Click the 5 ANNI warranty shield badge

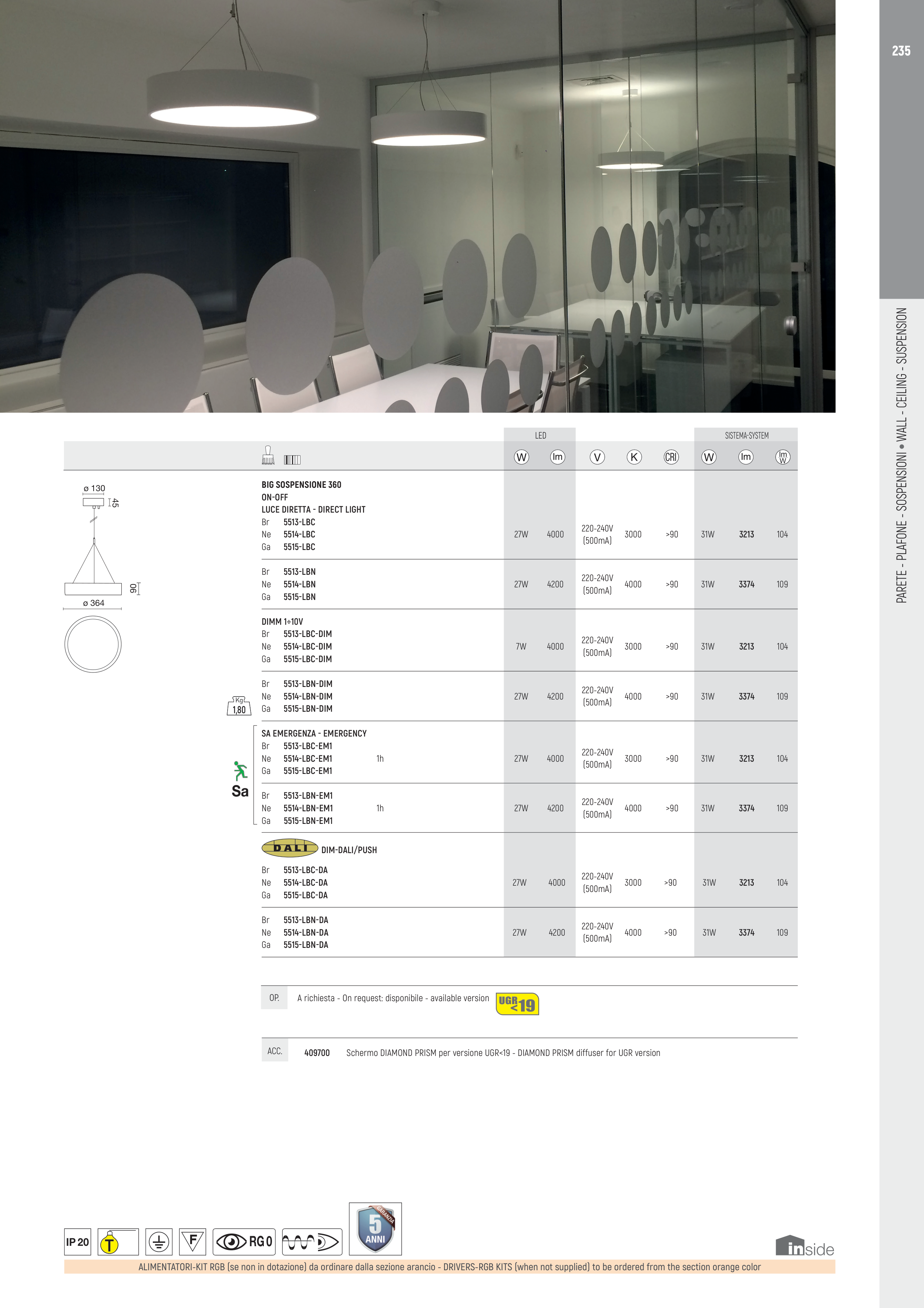pyautogui.click(x=375, y=1229)
